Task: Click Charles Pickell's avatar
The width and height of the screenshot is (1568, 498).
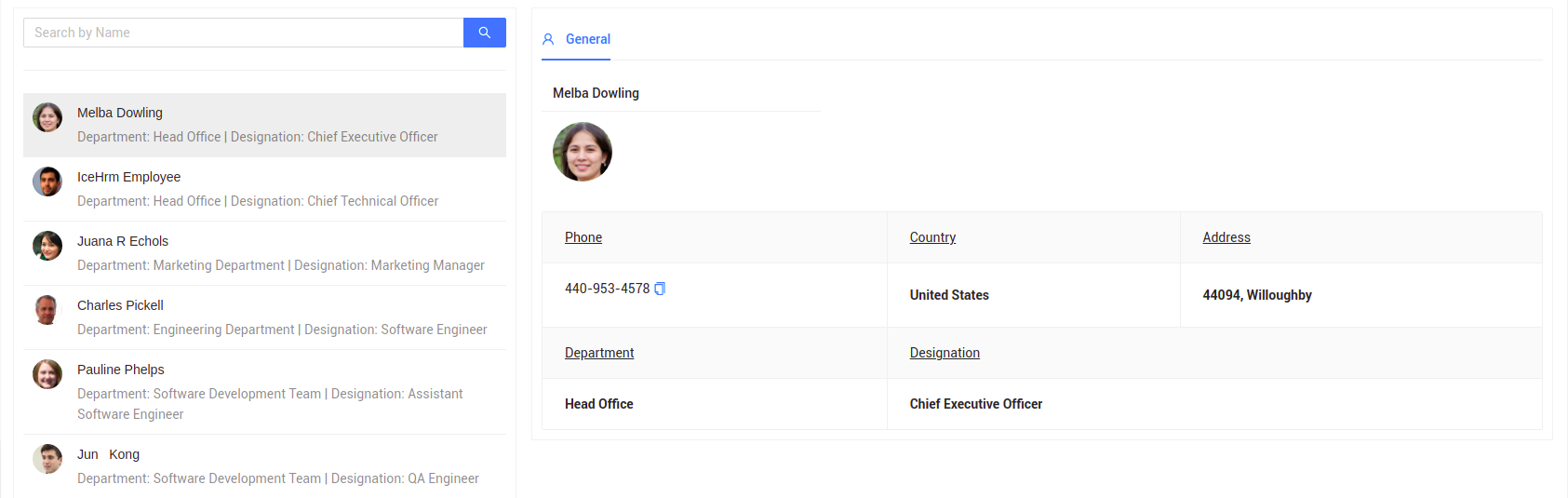Action: point(47,310)
